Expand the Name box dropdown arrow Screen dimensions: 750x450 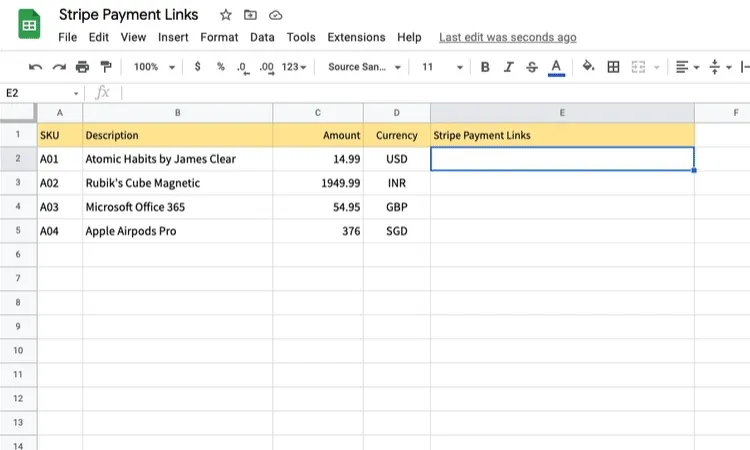76,93
